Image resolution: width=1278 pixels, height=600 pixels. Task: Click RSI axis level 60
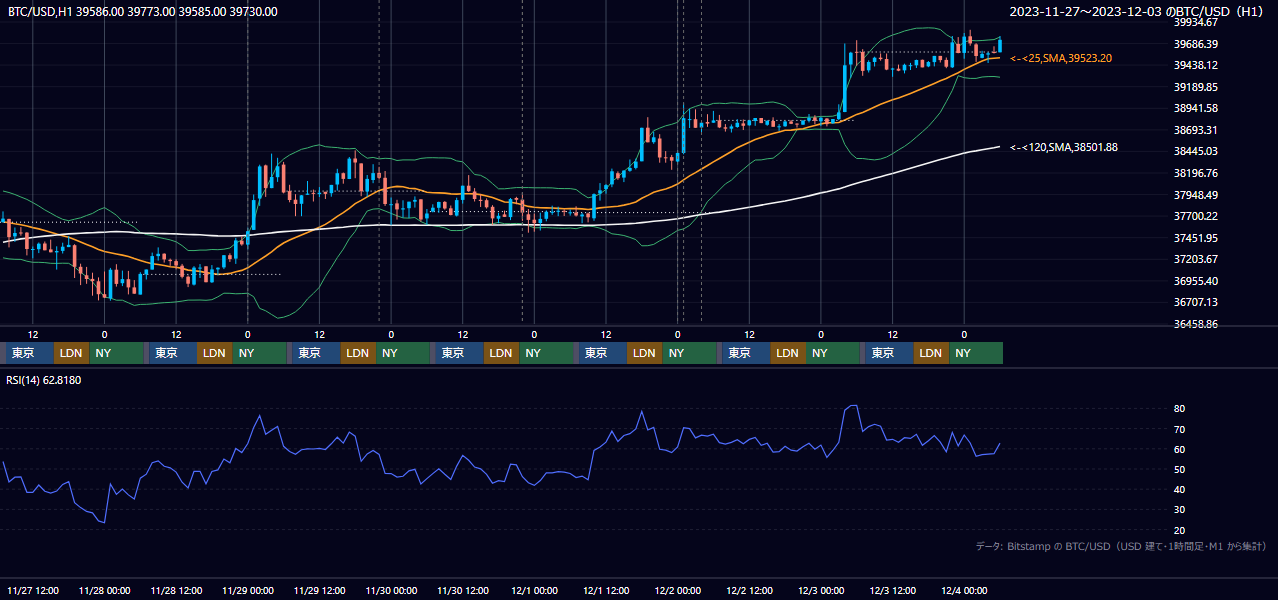(1179, 449)
